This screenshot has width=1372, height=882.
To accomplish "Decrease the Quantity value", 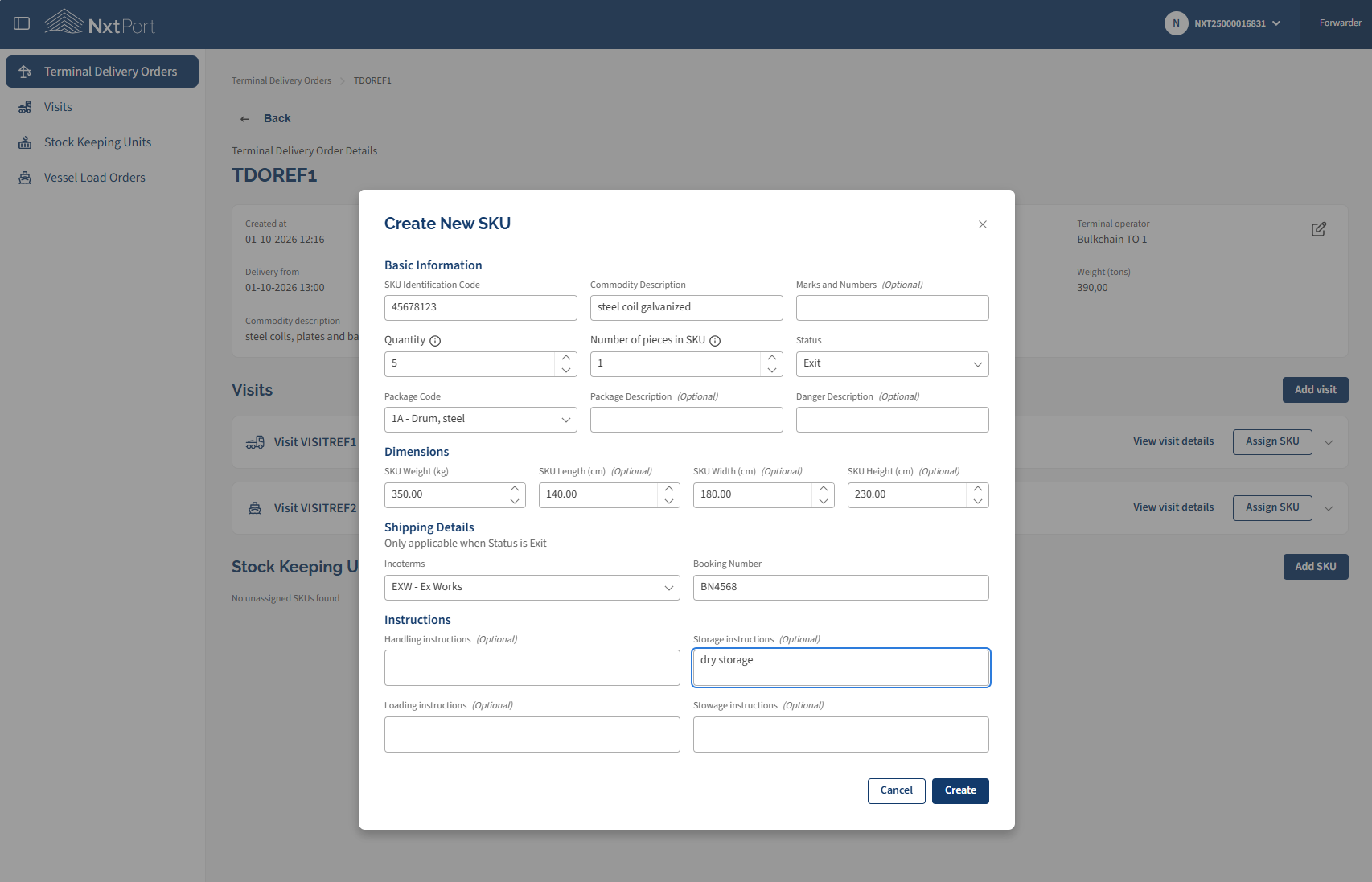I will 566,370.
